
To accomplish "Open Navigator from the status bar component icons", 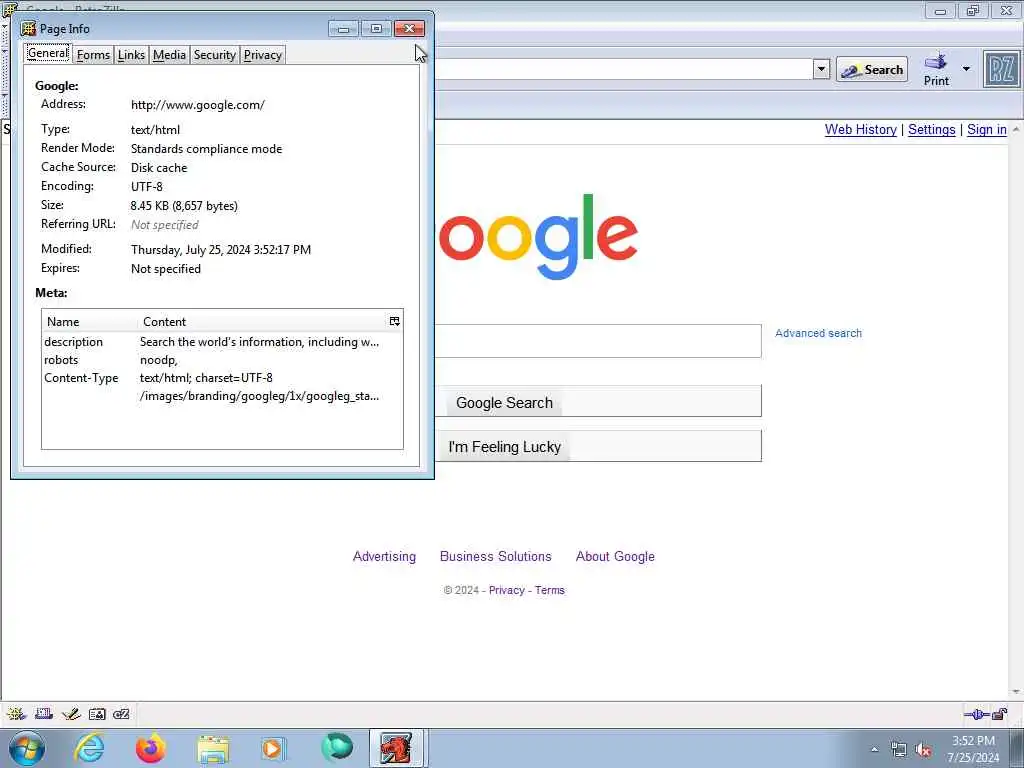I will (x=16, y=714).
